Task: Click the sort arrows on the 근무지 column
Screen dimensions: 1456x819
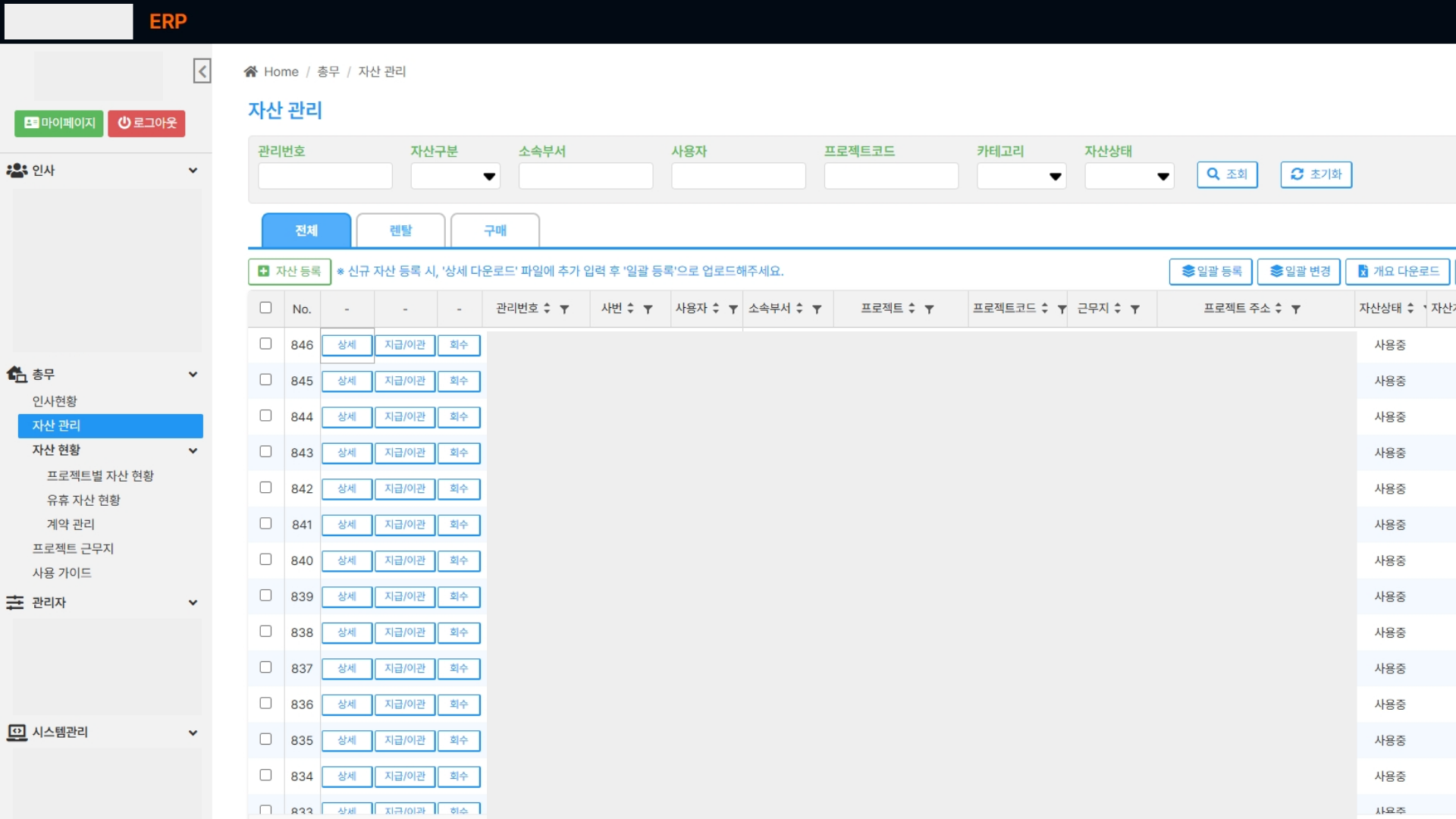Action: pyautogui.click(x=1117, y=308)
